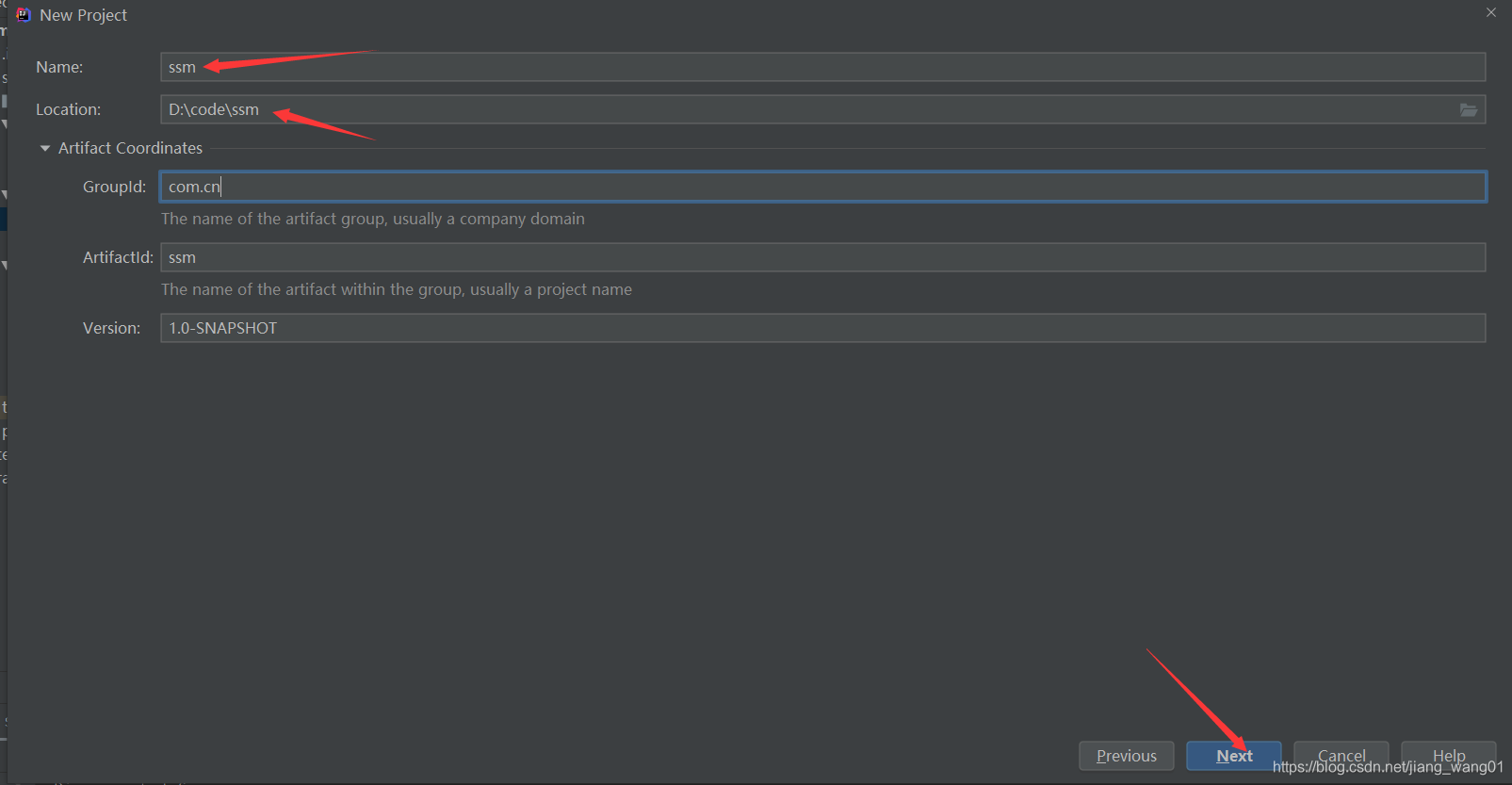The height and width of the screenshot is (785, 1512).
Task: Click the Name input field
Action: [x=822, y=67]
